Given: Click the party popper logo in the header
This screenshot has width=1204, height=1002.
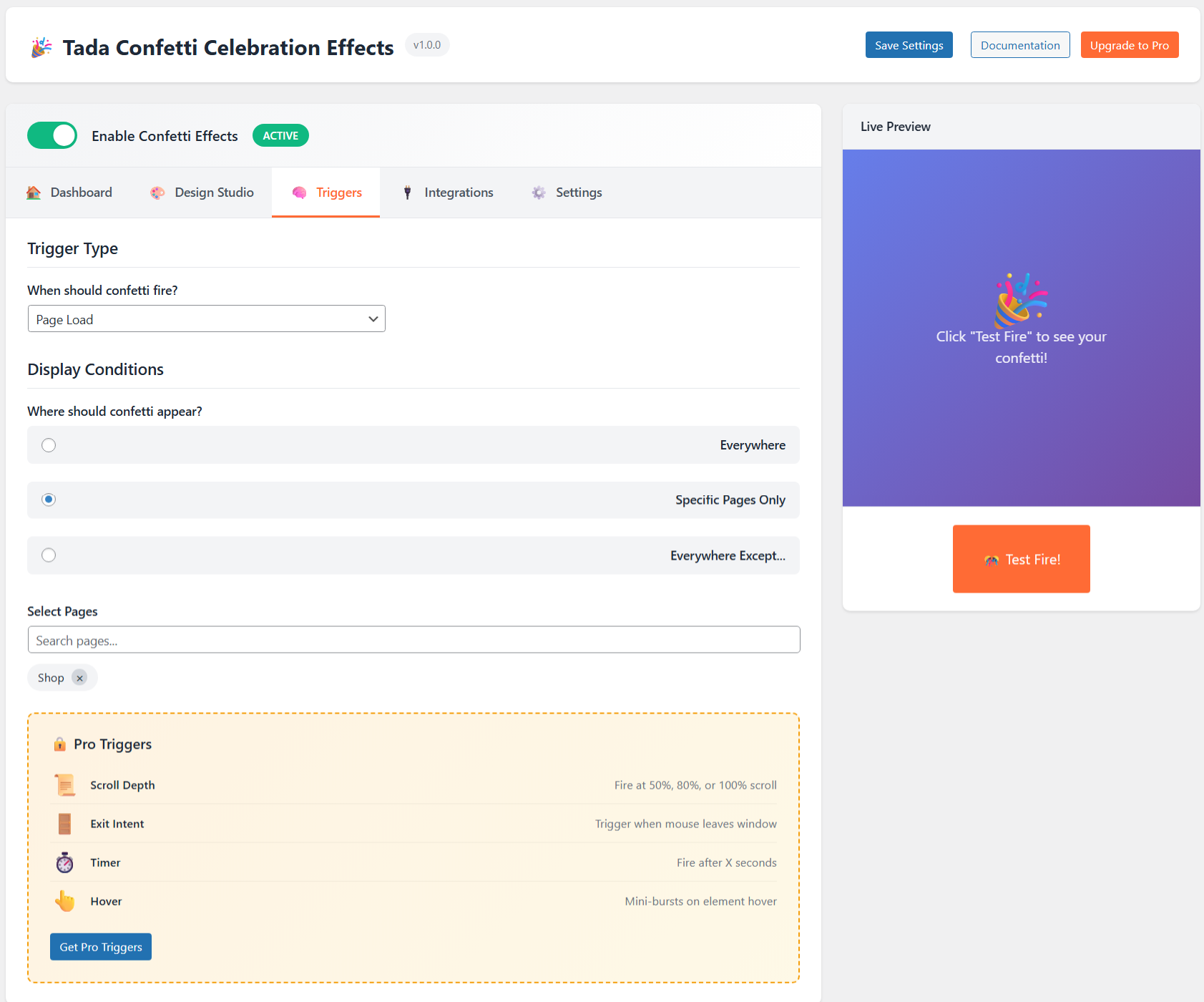Looking at the screenshot, I should pos(41,47).
